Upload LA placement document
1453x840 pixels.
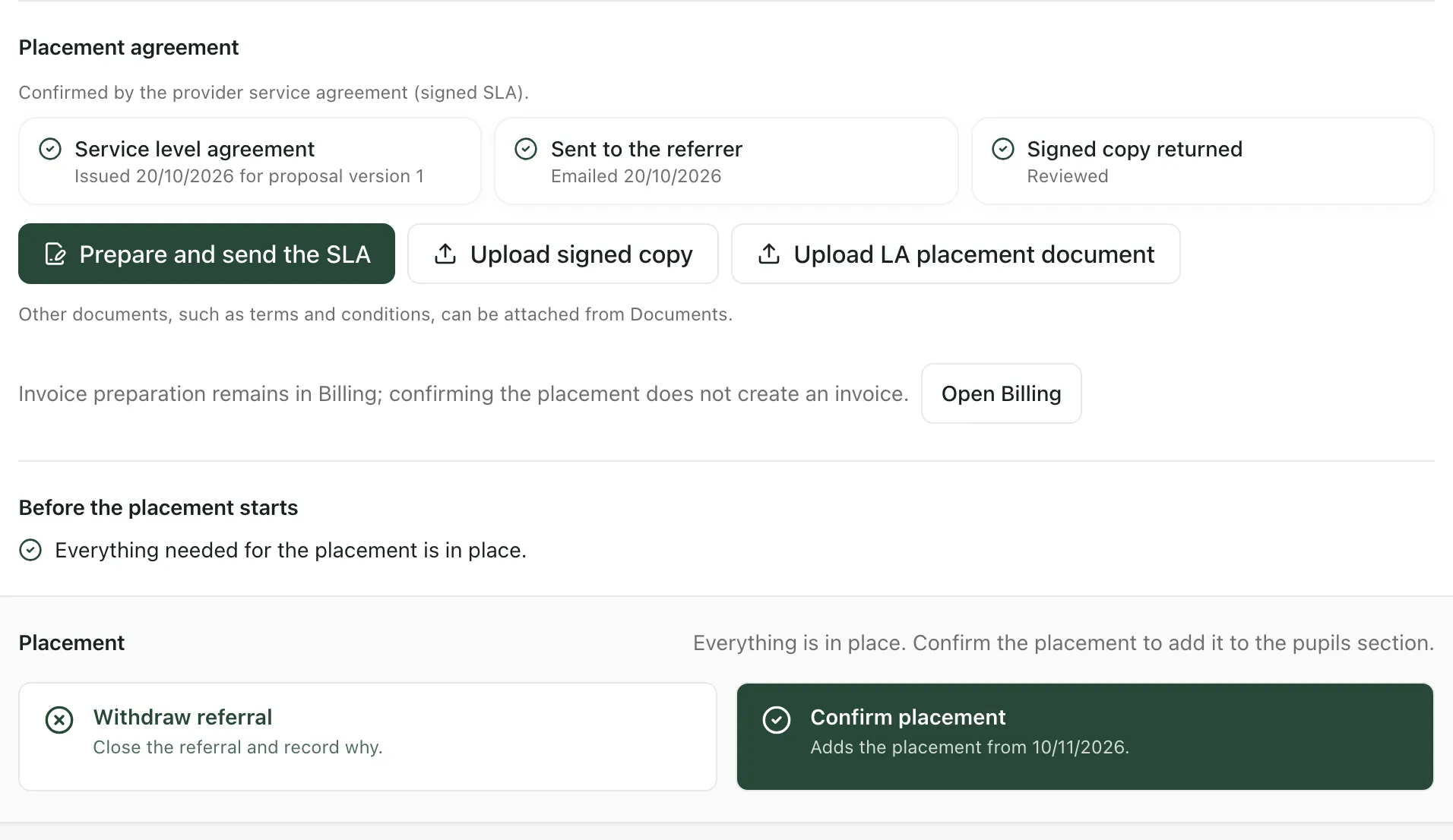(x=956, y=254)
